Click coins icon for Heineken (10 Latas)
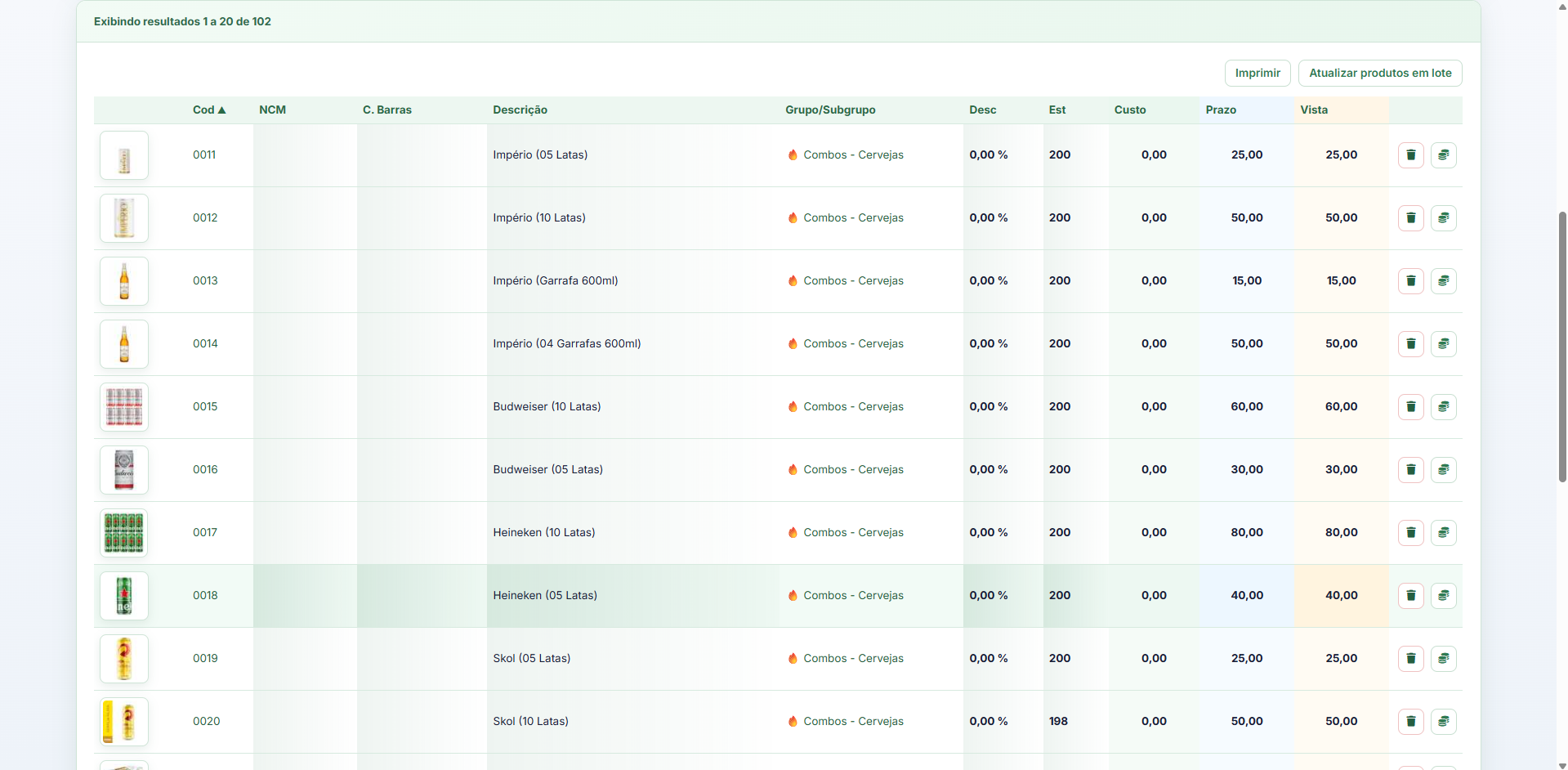Viewport: 1568px width, 770px height. coord(1444,533)
